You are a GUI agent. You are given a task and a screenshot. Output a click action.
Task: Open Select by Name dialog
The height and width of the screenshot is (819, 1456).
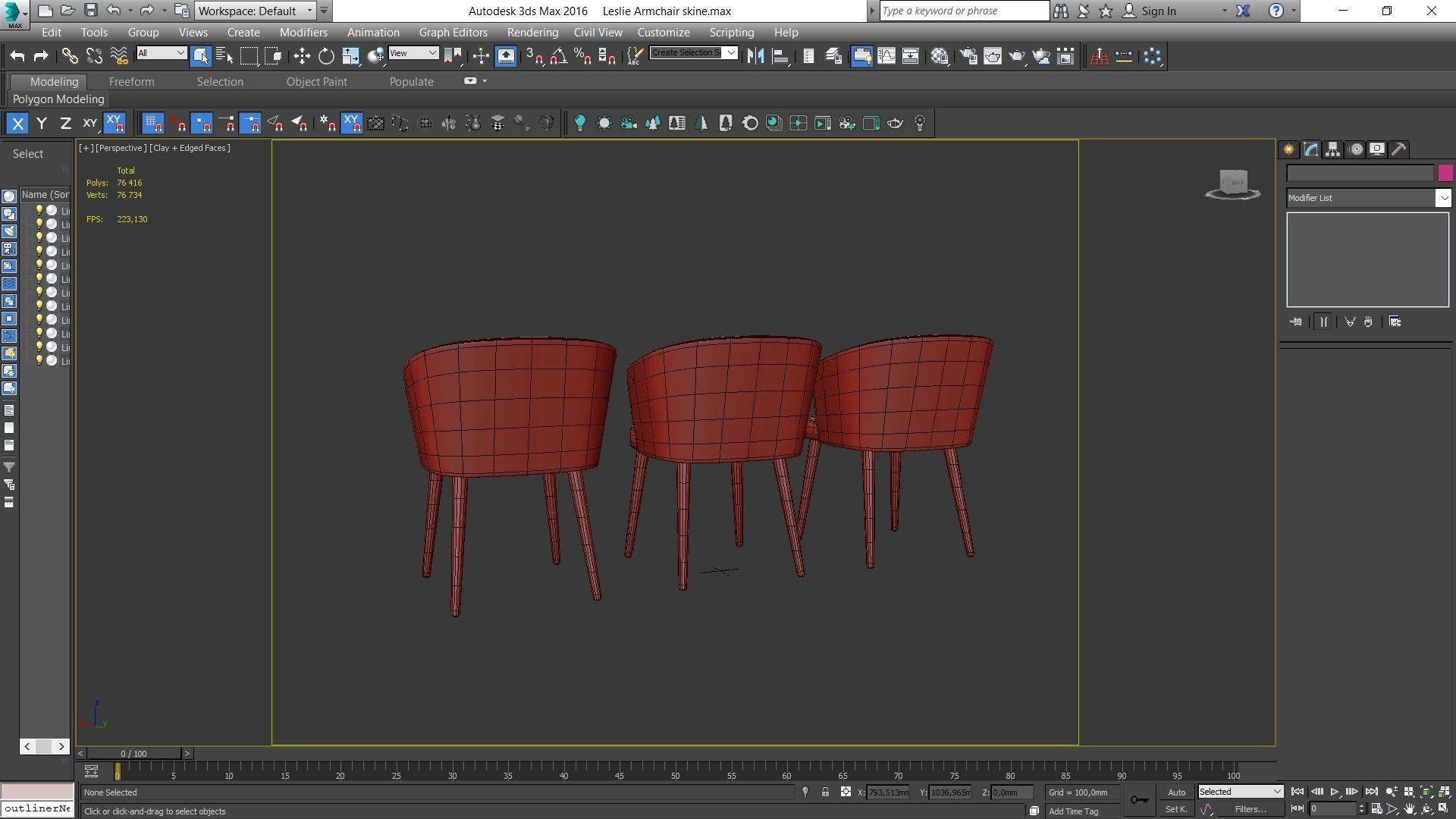(224, 56)
